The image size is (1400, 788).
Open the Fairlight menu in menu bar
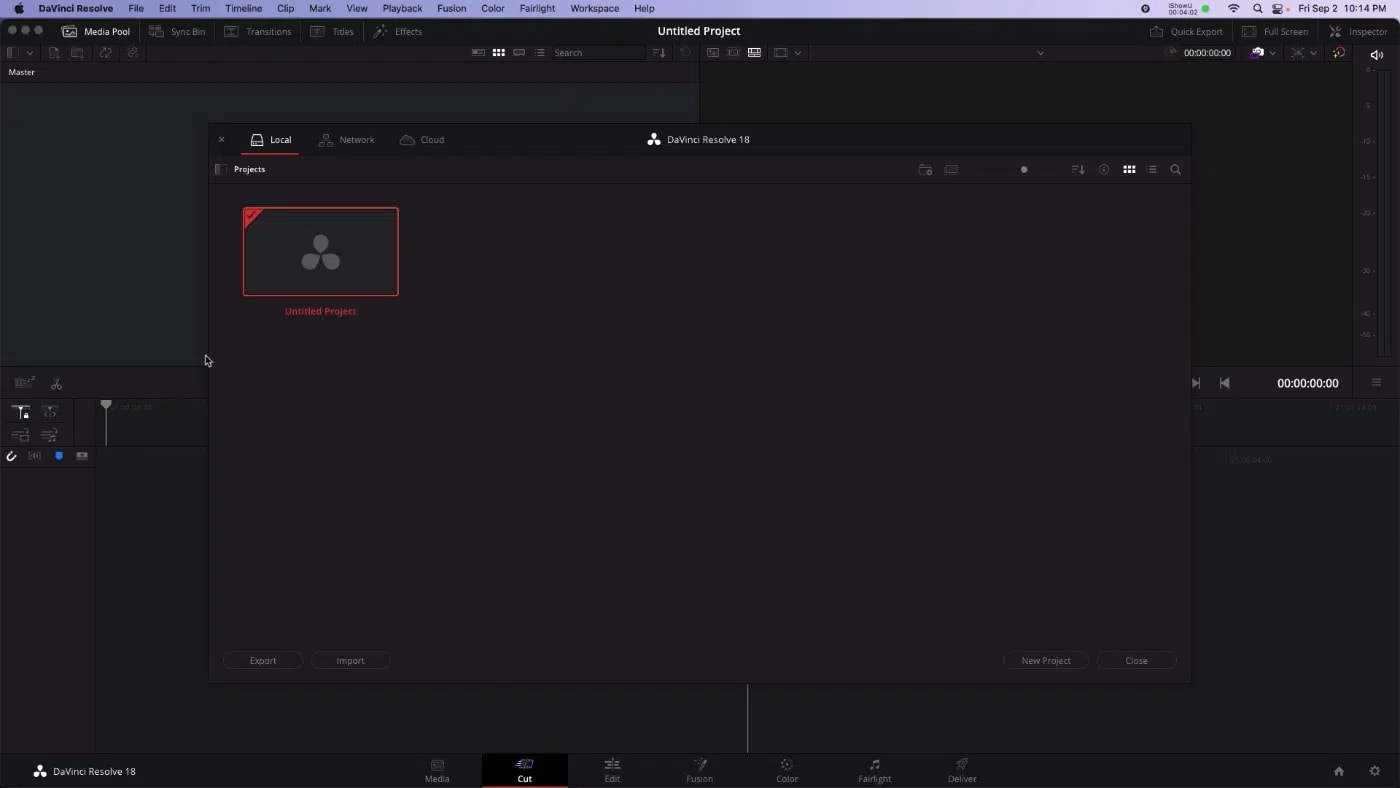[x=537, y=8]
